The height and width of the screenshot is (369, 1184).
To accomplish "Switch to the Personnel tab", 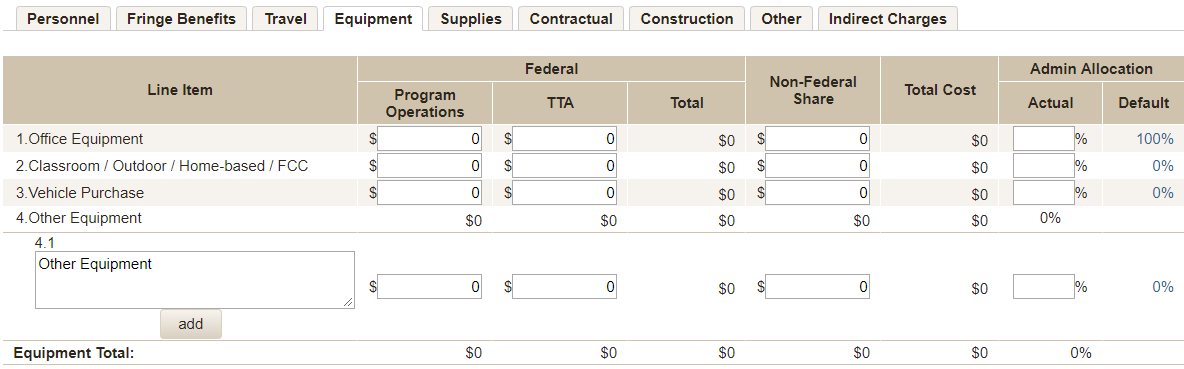I will click(63, 19).
